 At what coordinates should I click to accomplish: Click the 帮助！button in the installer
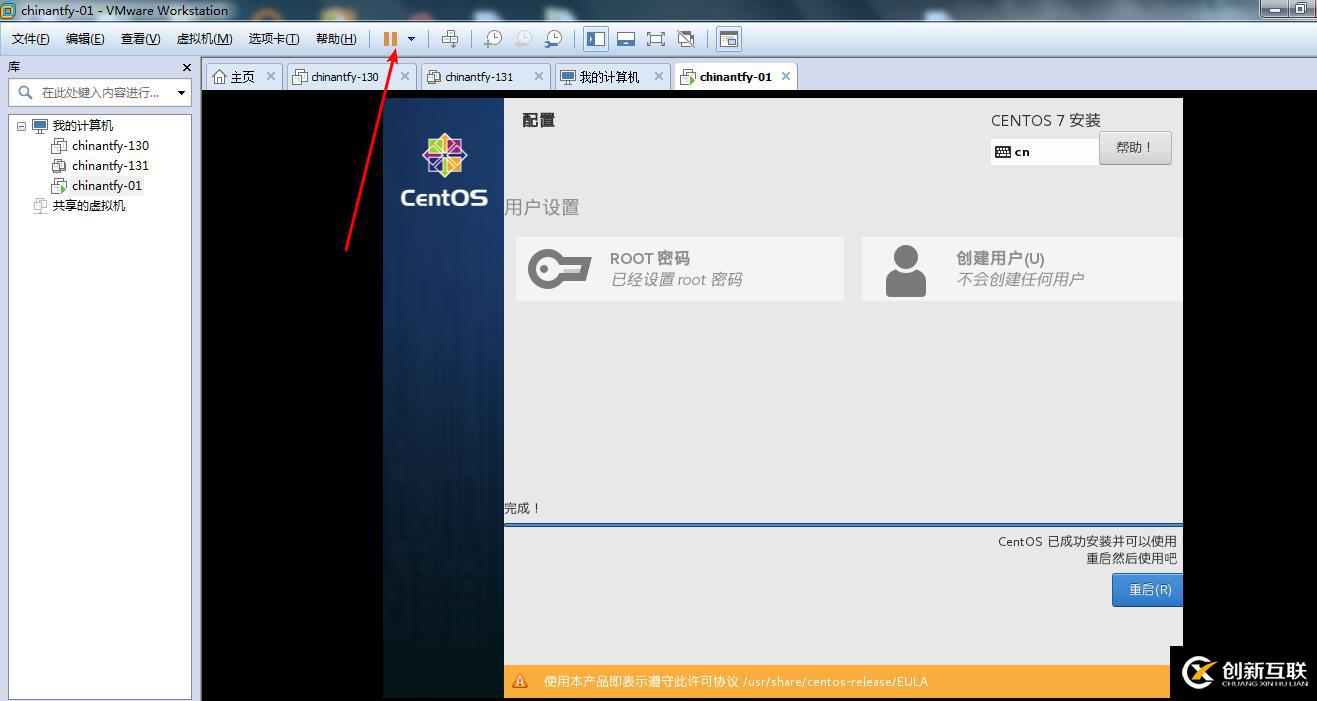coord(1135,147)
